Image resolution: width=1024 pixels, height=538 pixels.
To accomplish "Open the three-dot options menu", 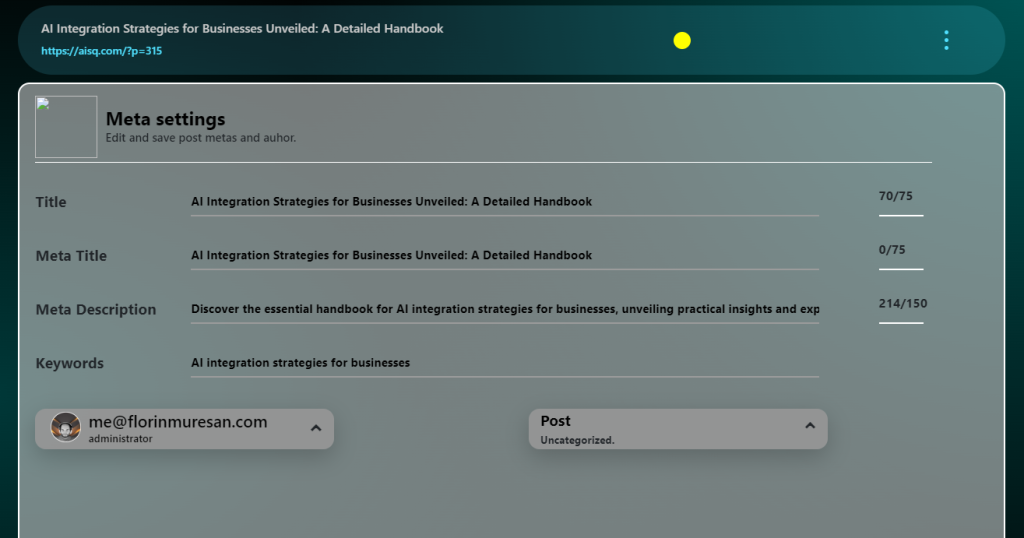I will point(946,40).
